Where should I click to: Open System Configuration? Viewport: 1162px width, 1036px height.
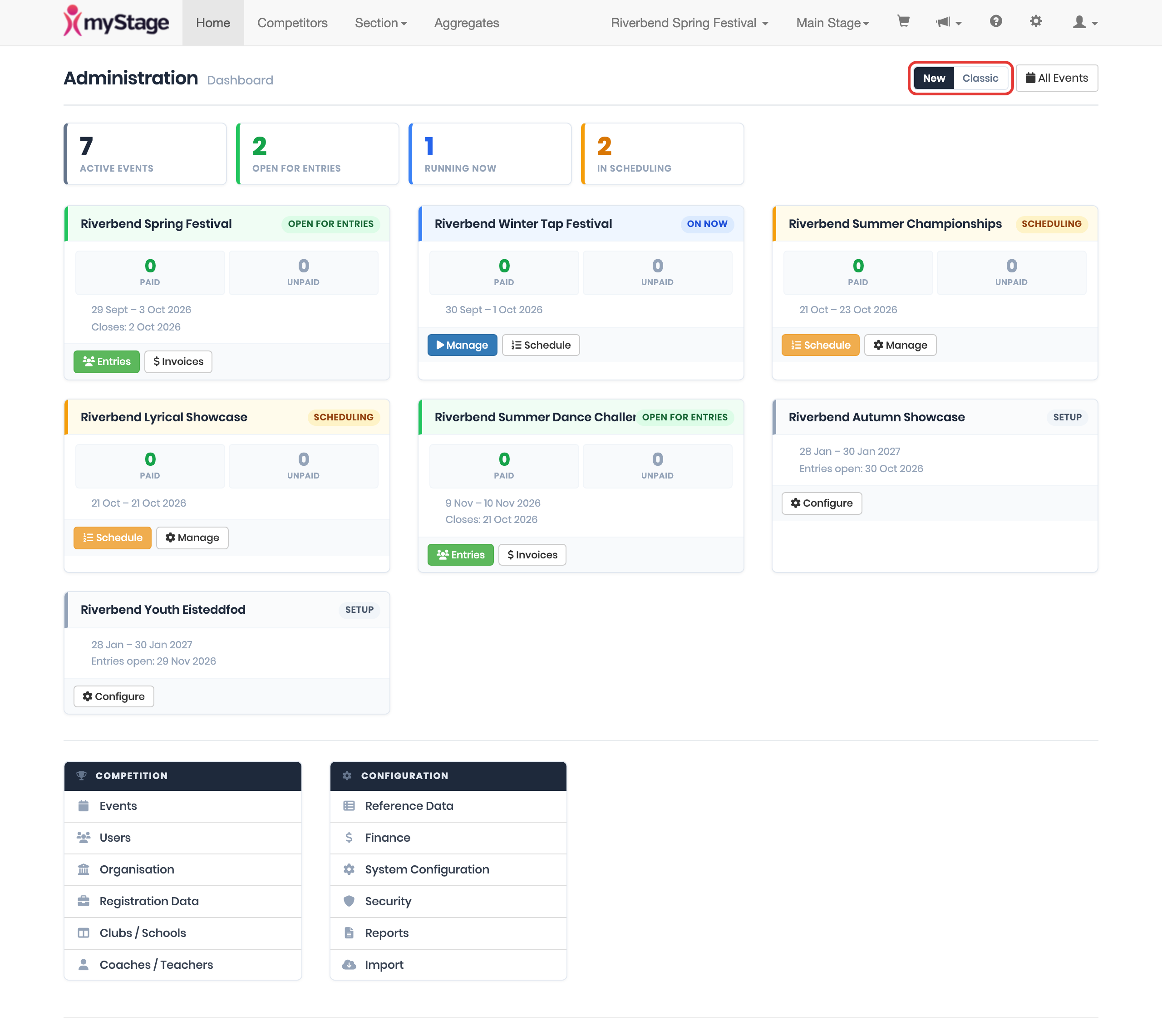point(448,870)
